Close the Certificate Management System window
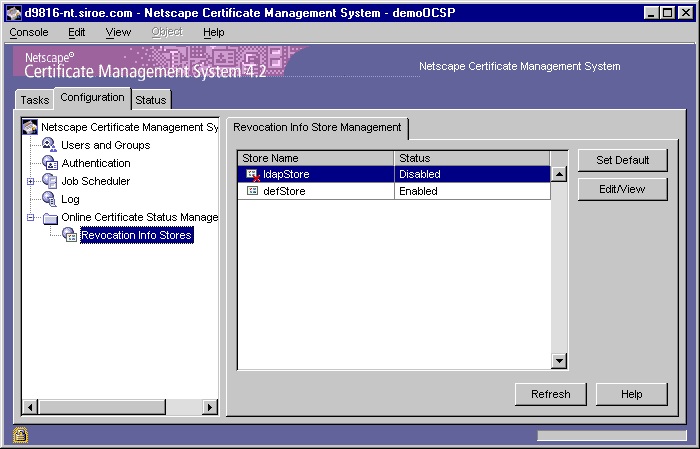 tap(685, 13)
